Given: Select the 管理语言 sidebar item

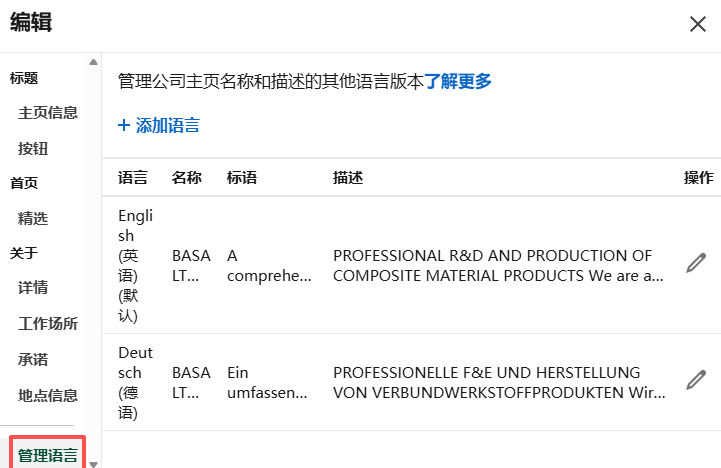Looking at the screenshot, I should [x=48, y=456].
